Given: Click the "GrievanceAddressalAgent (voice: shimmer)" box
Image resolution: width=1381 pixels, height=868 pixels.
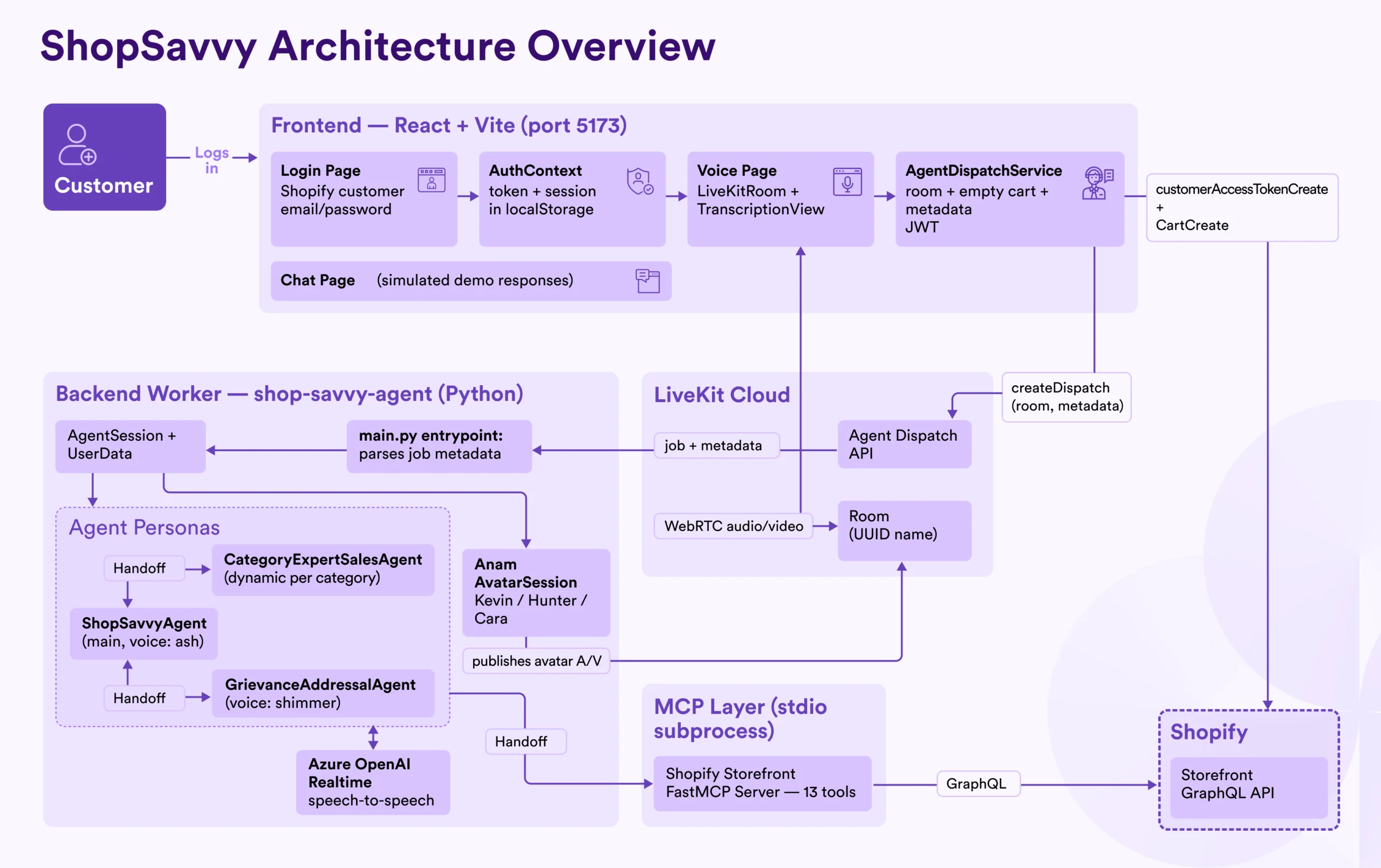Looking at the screenshot, I should click(x=323, y=693).
